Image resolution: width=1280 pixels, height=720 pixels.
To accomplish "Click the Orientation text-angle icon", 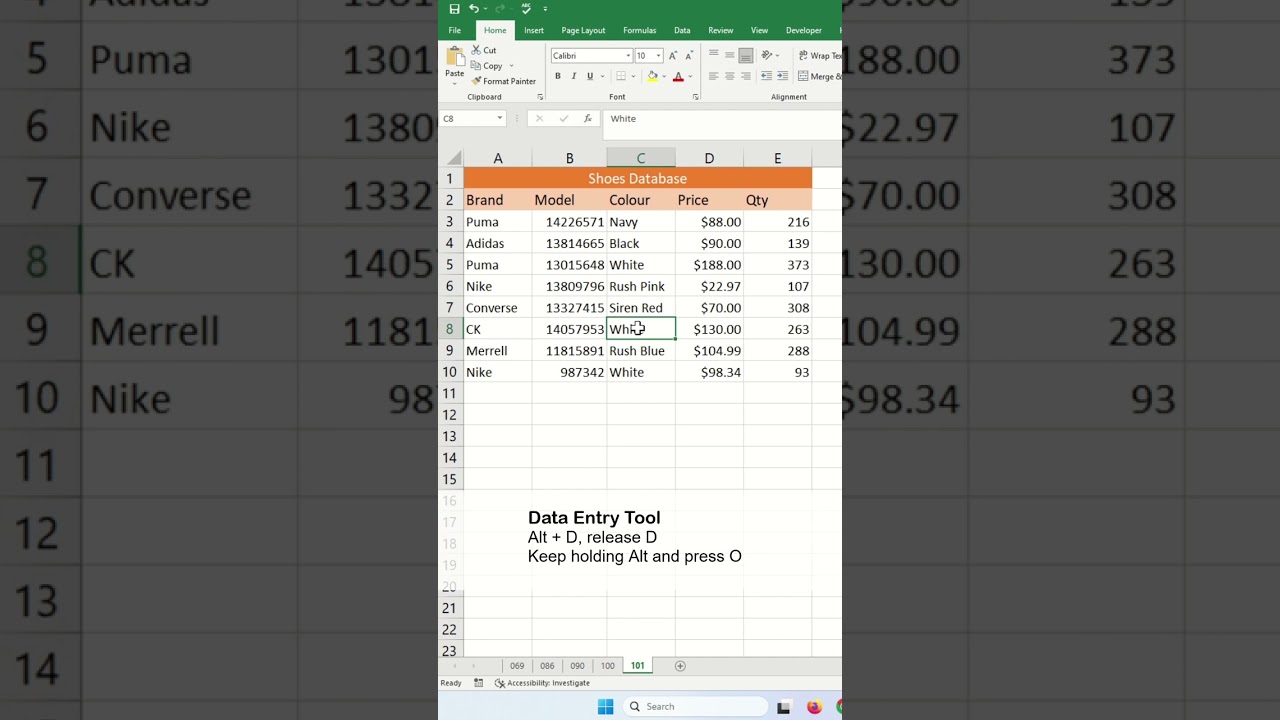I will (x=767, y=56).
